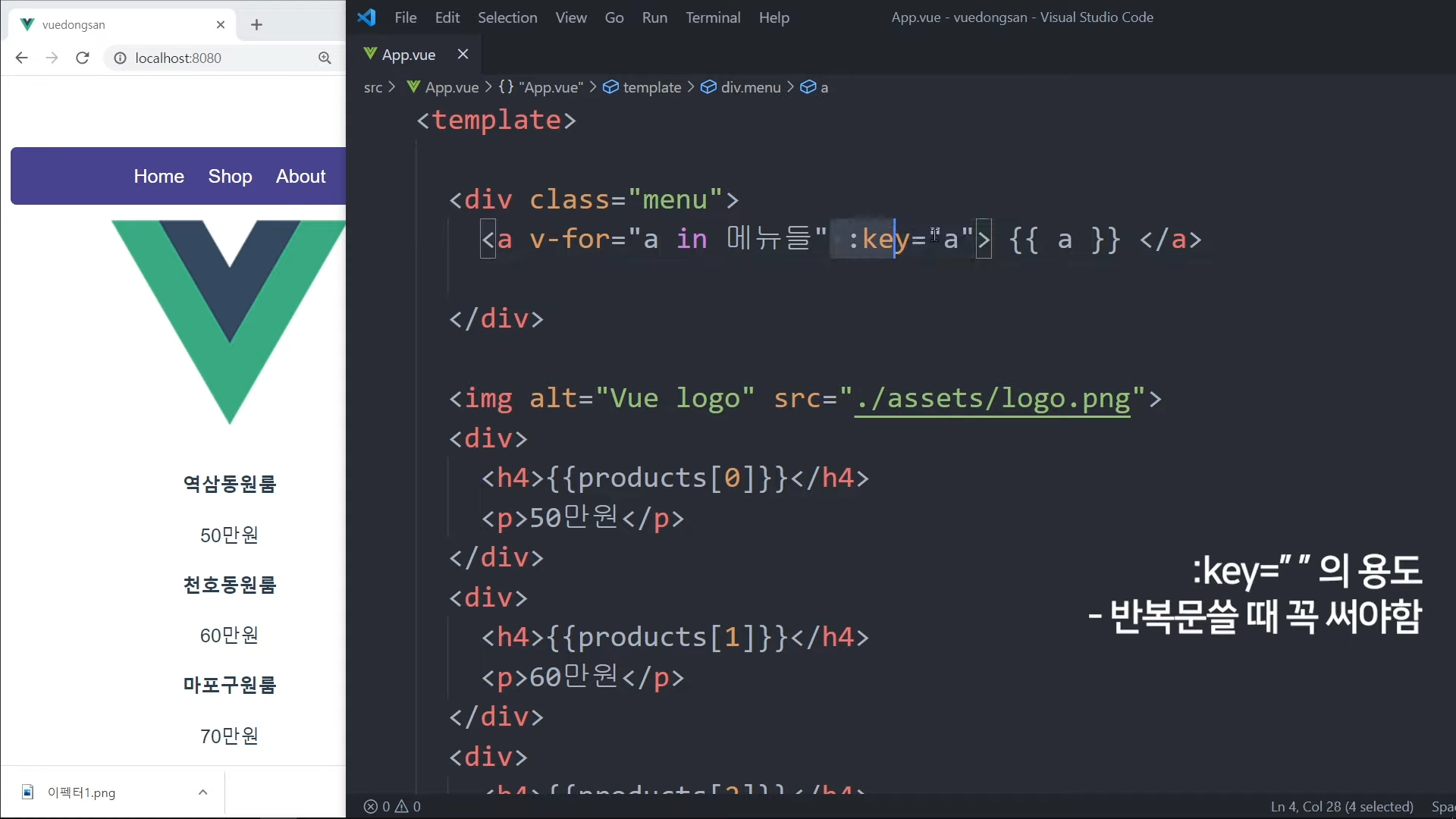Open the Terminal menu
The height and width of the screenshot is (819, 1456).
pyautogui.click(x=712, y=17)
